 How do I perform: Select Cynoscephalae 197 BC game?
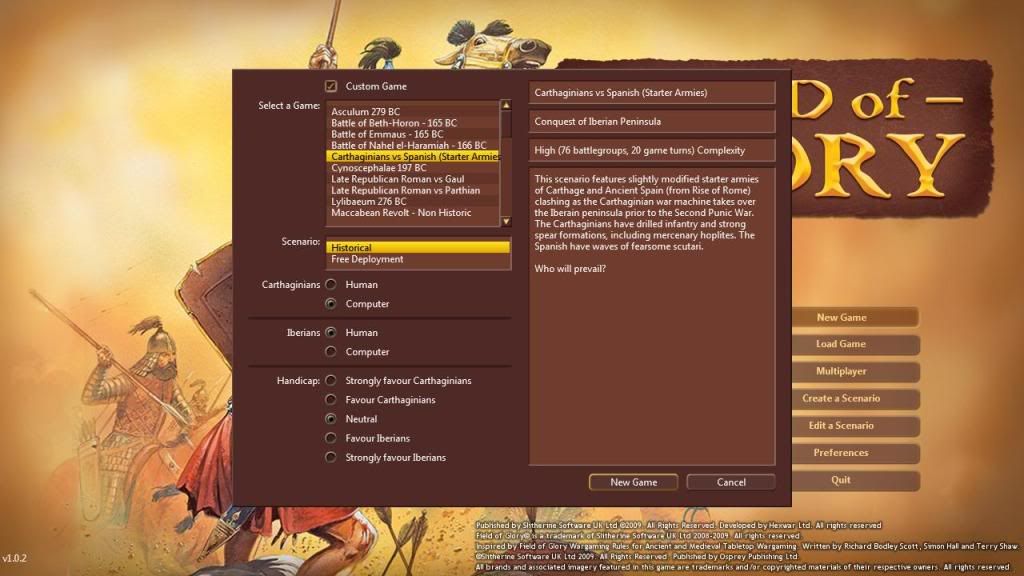413,168
